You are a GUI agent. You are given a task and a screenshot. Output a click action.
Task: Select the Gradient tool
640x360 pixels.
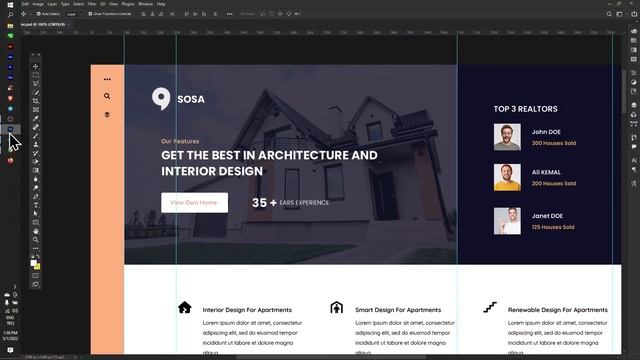[x=36, y=170]
